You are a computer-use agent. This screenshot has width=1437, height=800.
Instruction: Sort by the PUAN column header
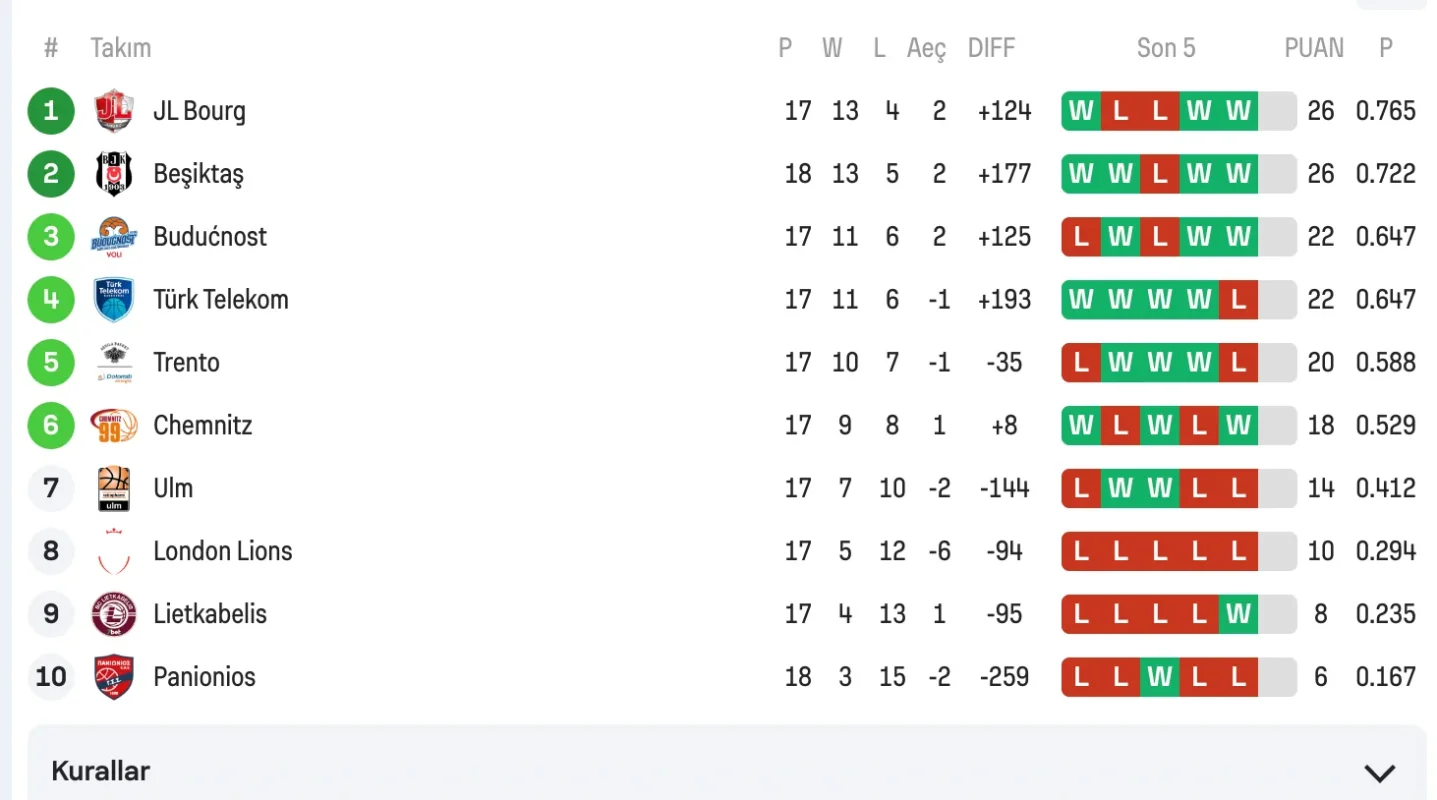coord(1313,48)
